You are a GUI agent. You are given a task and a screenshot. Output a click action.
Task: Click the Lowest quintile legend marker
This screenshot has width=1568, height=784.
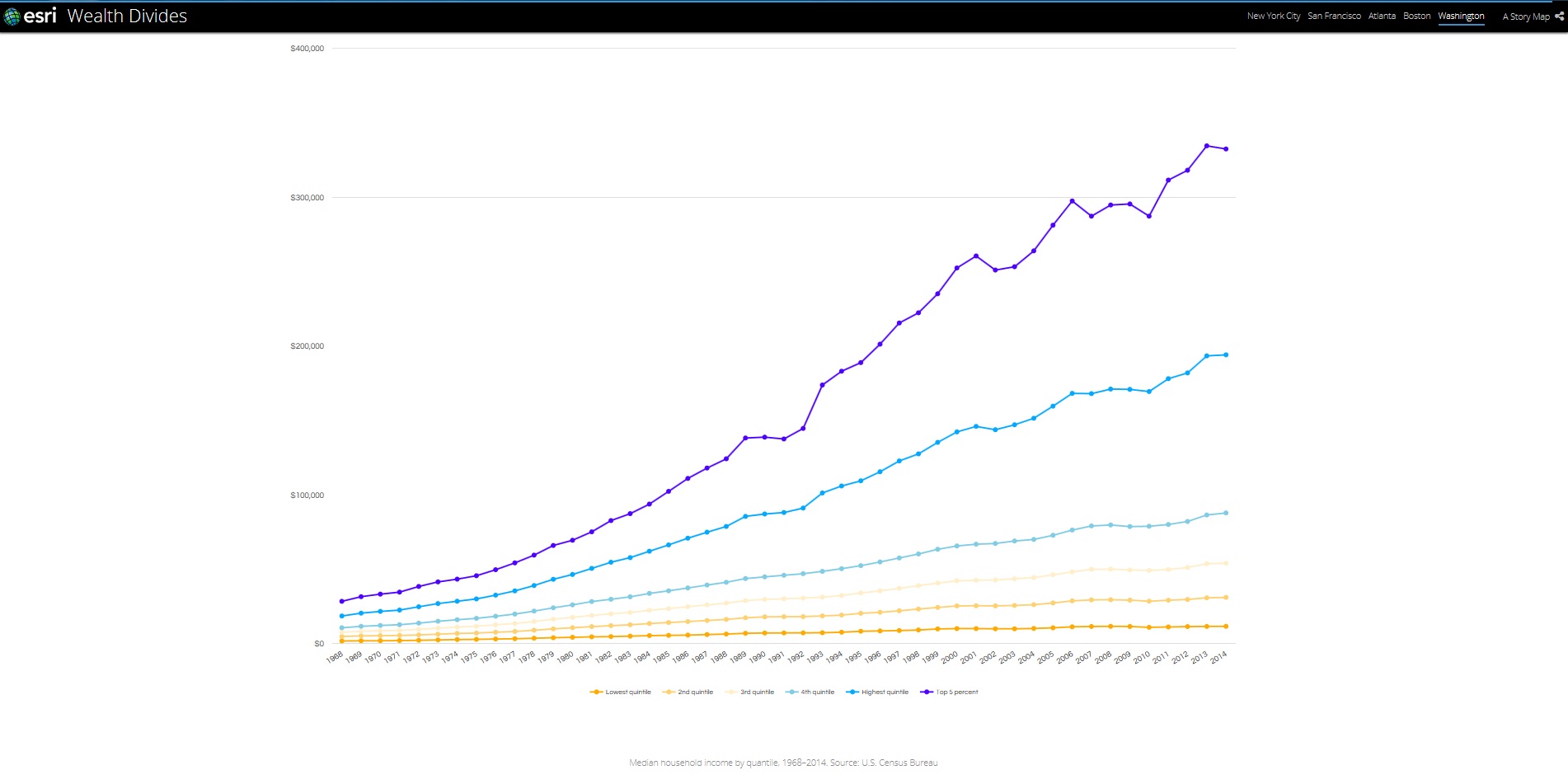coord(596,692)
